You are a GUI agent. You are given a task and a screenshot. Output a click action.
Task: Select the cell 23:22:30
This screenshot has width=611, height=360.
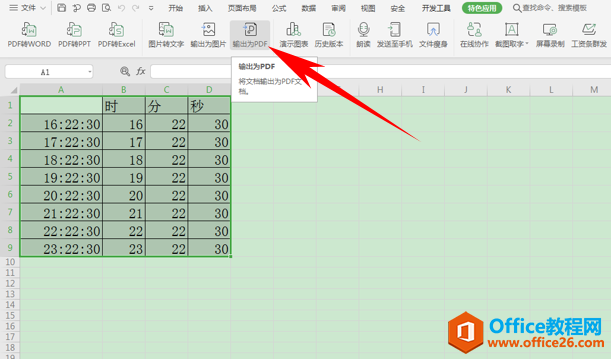pos(61,249)
